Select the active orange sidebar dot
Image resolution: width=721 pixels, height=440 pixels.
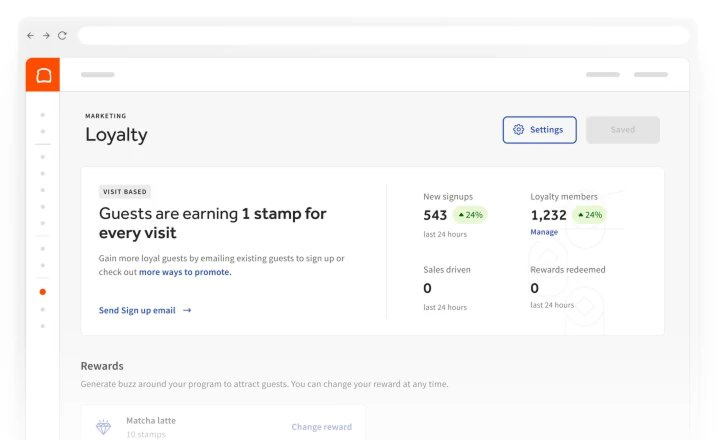(x=43, y=292)
